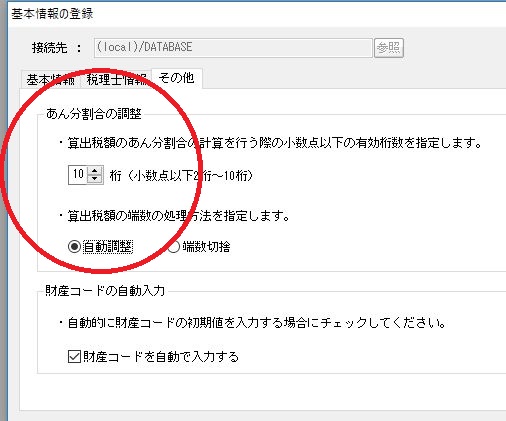Click the digits value field showing 10
The width and height of the screenshot is (506, 421).
pos(78,175)
